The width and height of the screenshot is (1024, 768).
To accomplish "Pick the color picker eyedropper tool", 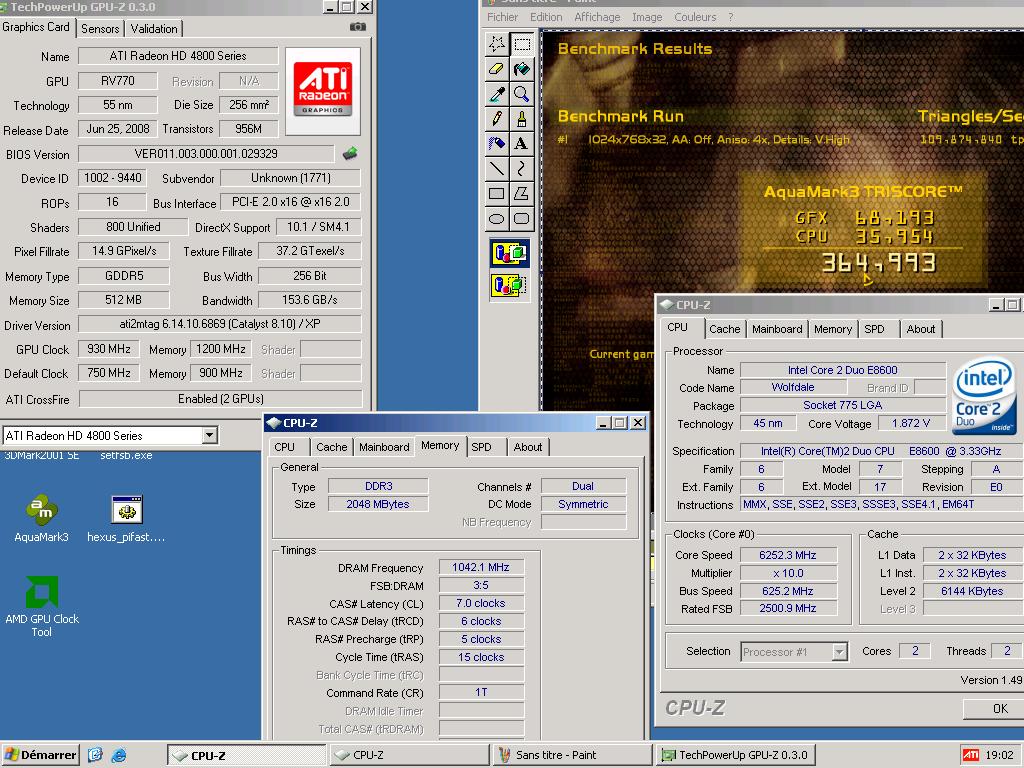I will 497,93.
